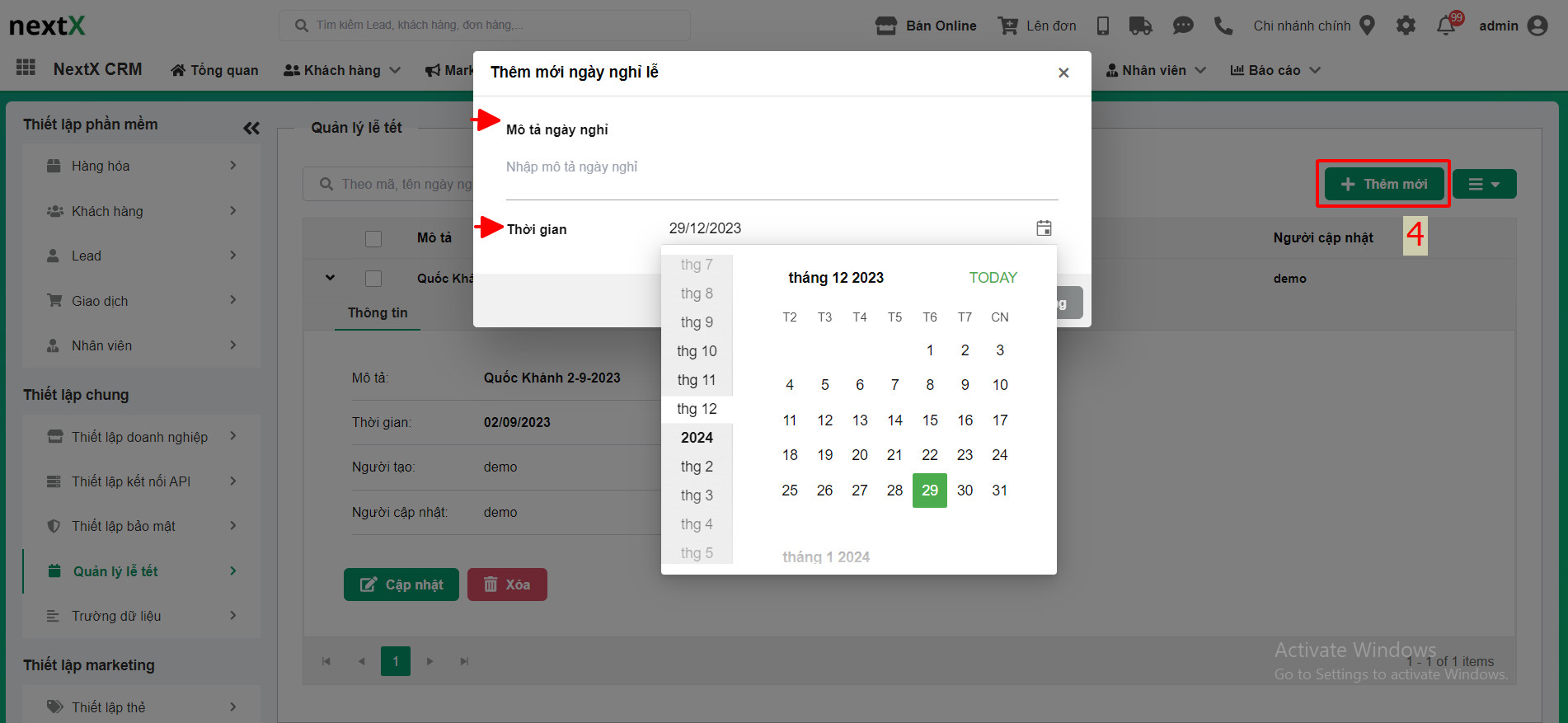Click TODAY in the date picker

coord(993,278)
